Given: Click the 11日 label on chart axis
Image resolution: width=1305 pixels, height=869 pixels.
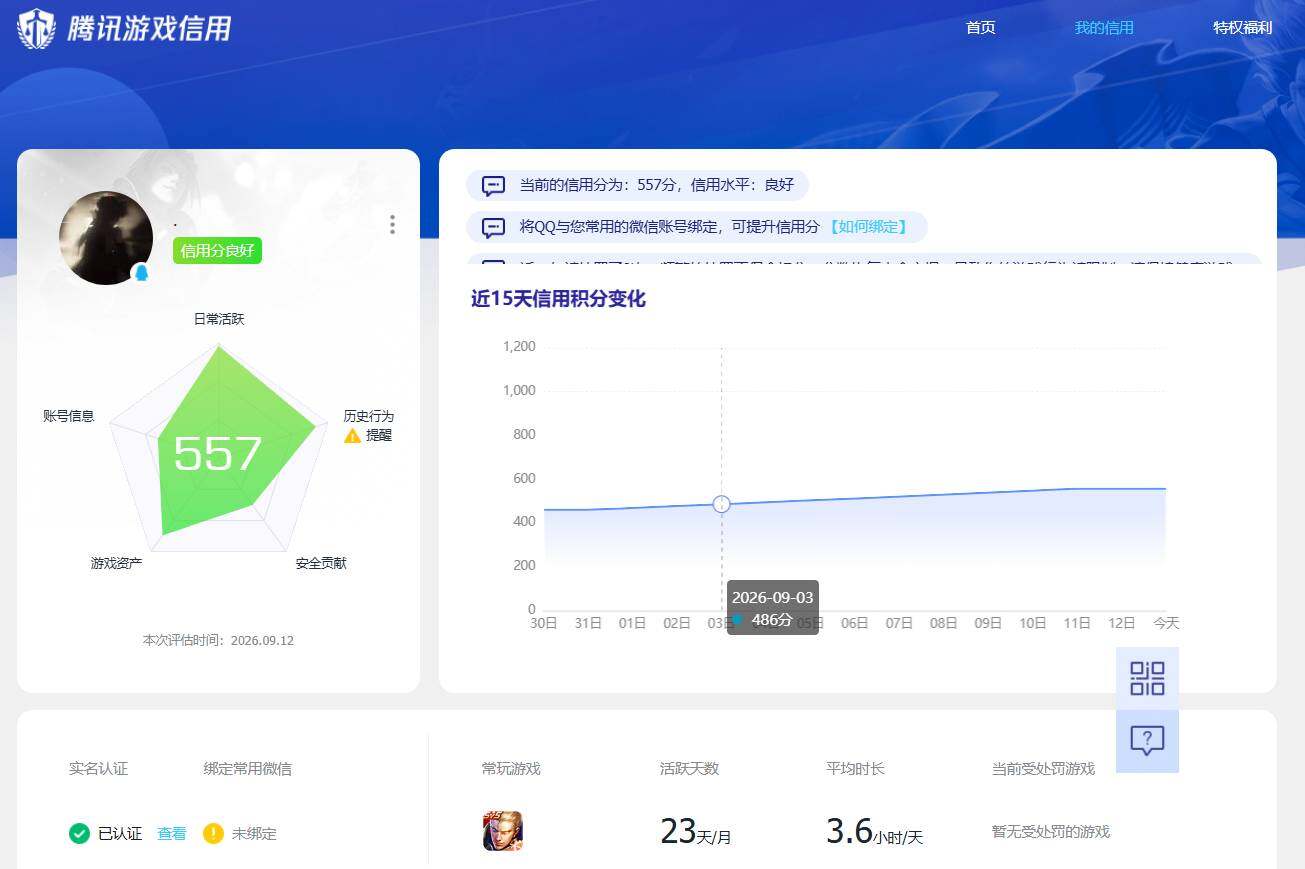Looking at the screenshot, I should coord(1077,623).
